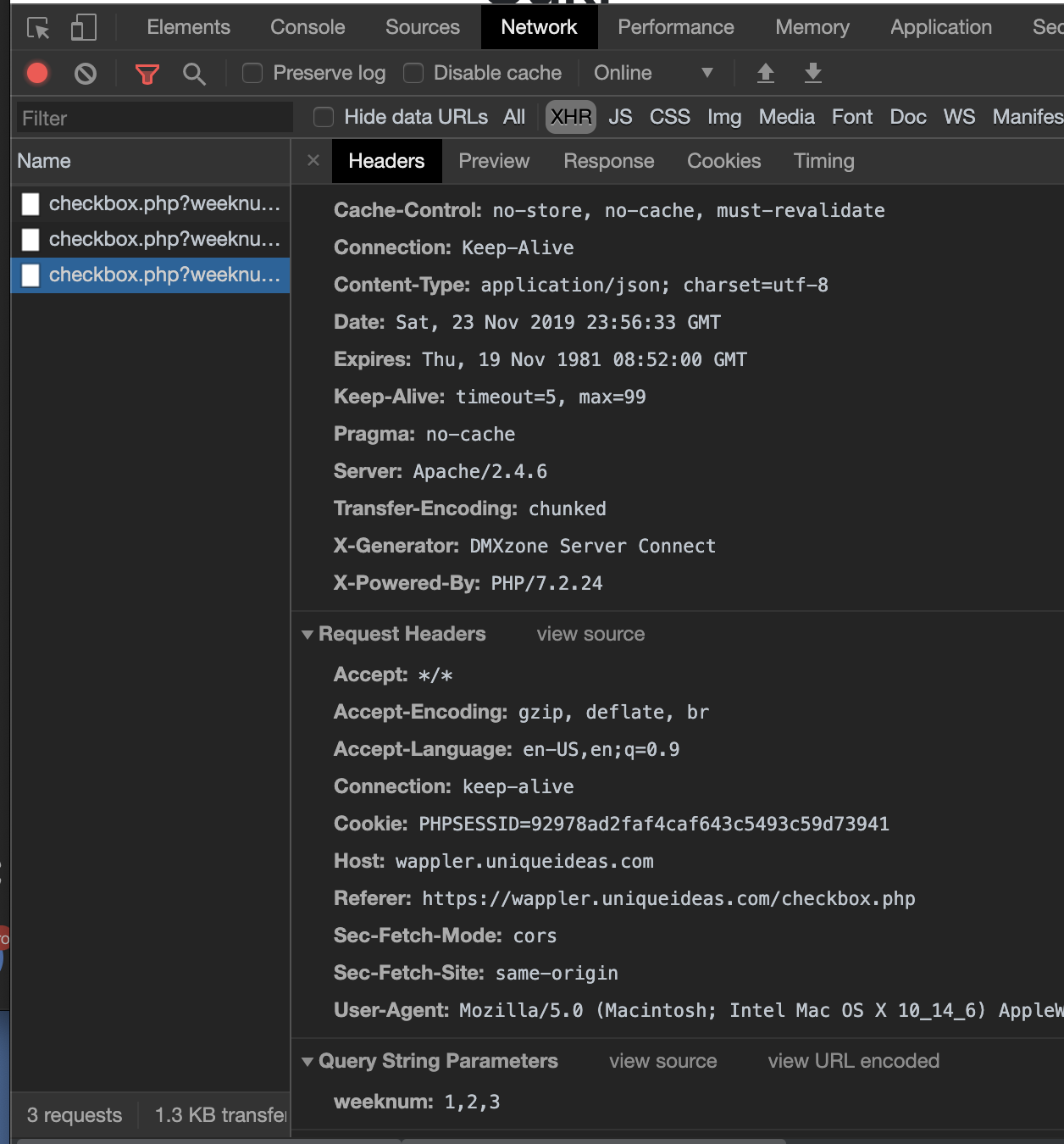Click file icon of second checkbox.php request
This screenshot has width=1064, height=1144.
click(x=30, y=240)
